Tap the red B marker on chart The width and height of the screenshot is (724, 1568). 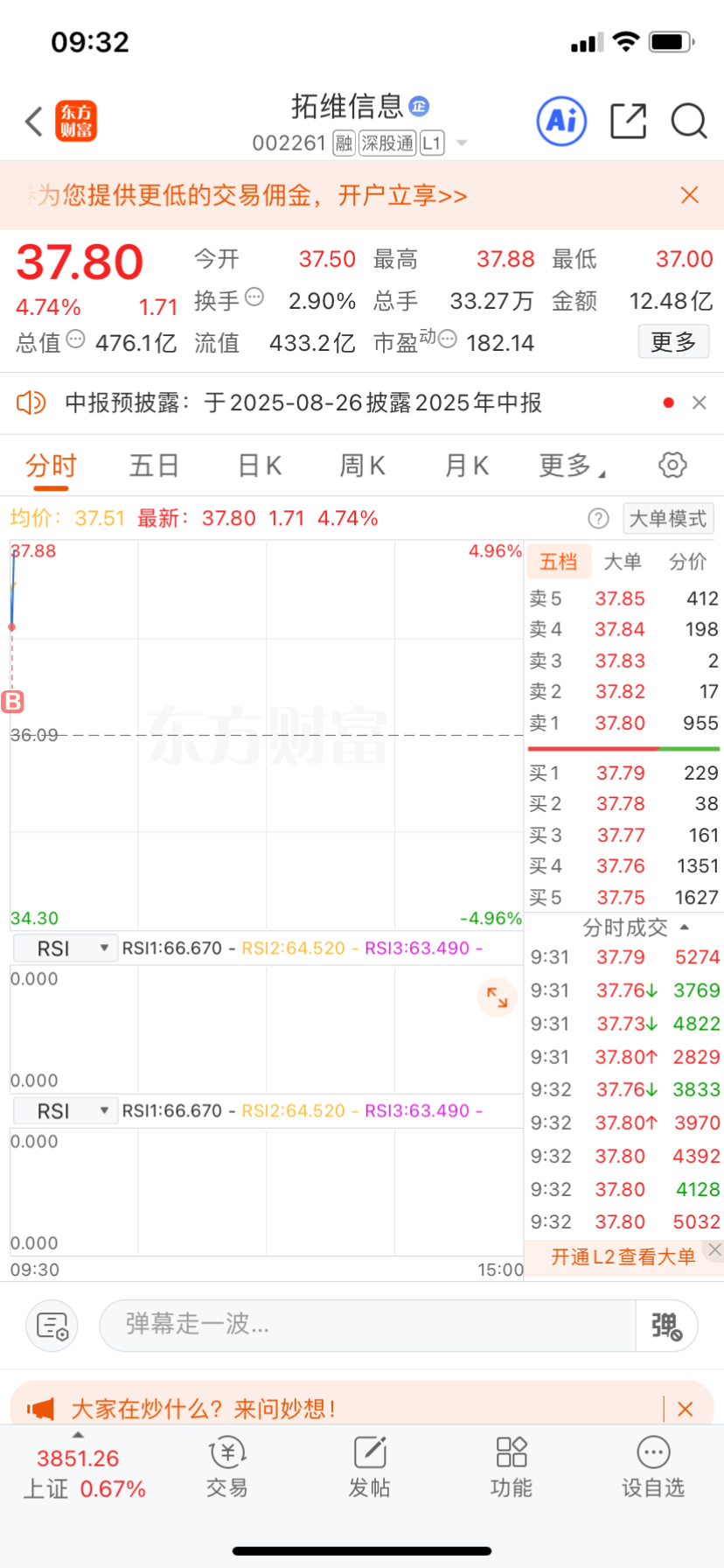click(12, 702)
